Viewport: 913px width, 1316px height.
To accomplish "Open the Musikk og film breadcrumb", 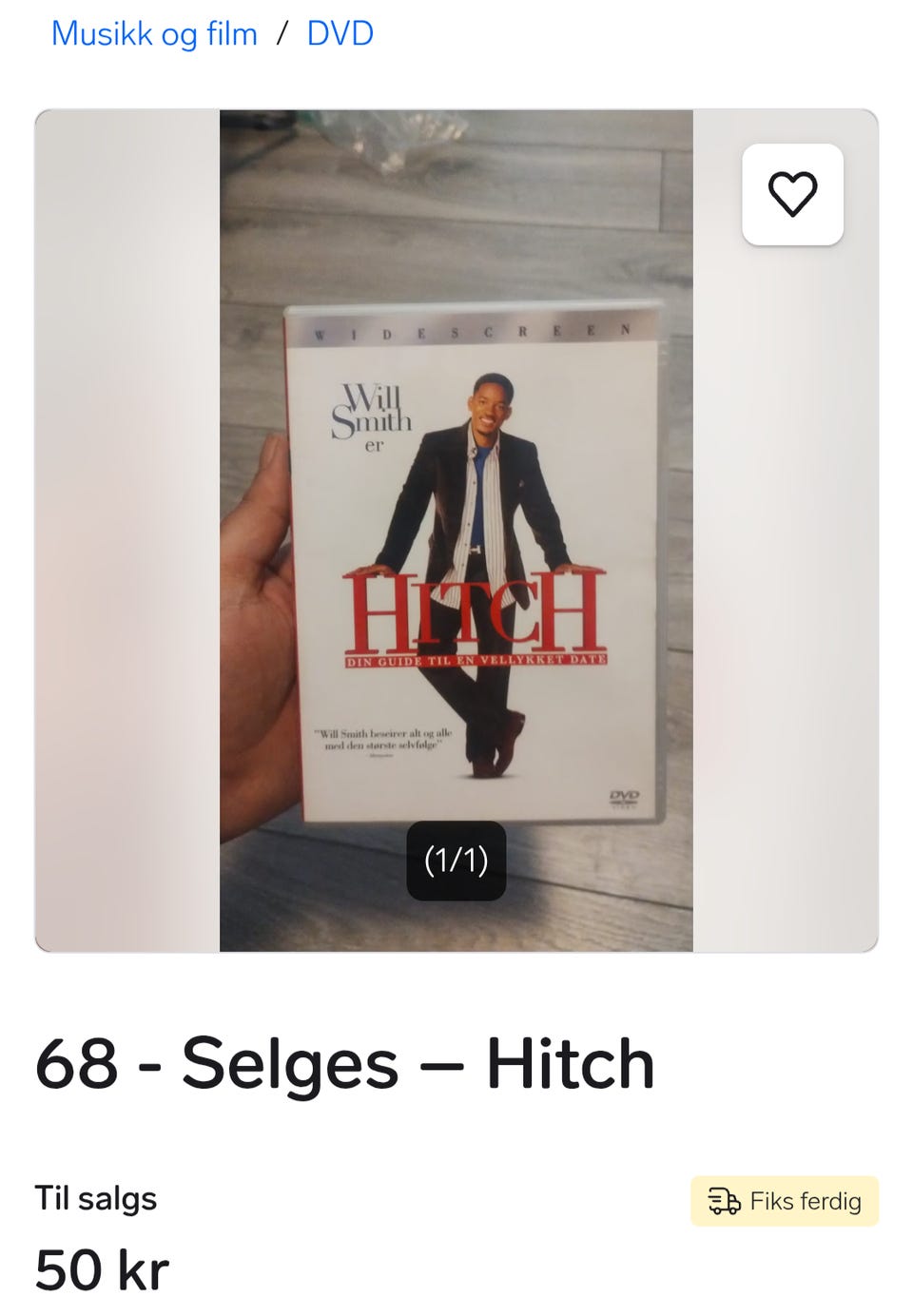I will click(154, 33).
